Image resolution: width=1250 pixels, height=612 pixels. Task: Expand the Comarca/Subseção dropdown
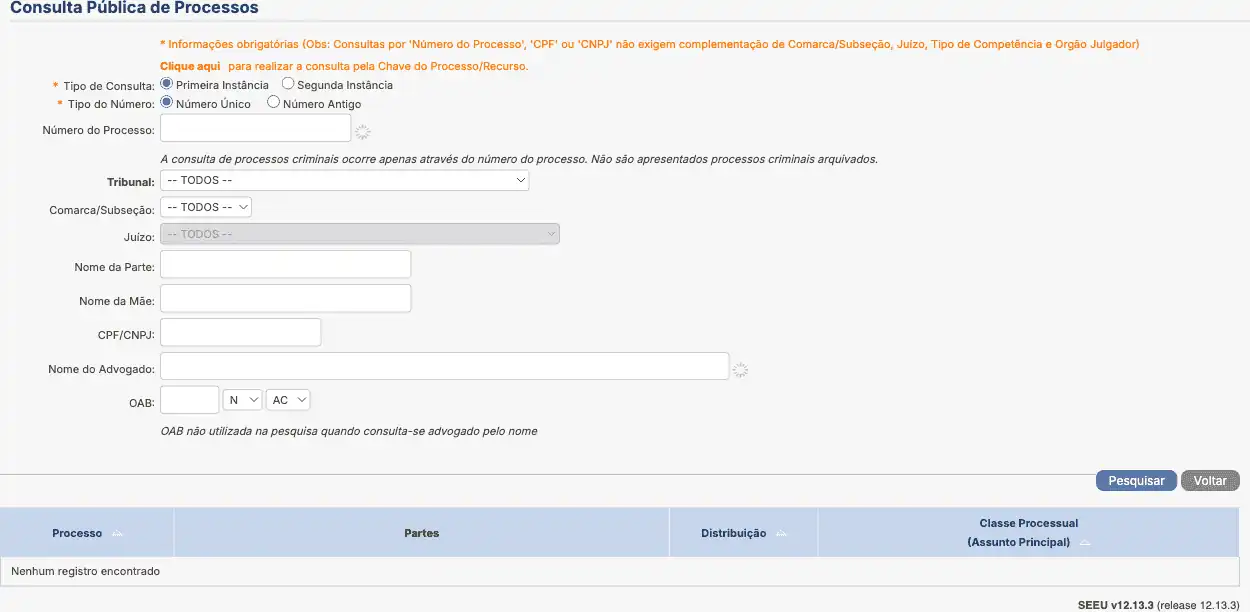206,207
